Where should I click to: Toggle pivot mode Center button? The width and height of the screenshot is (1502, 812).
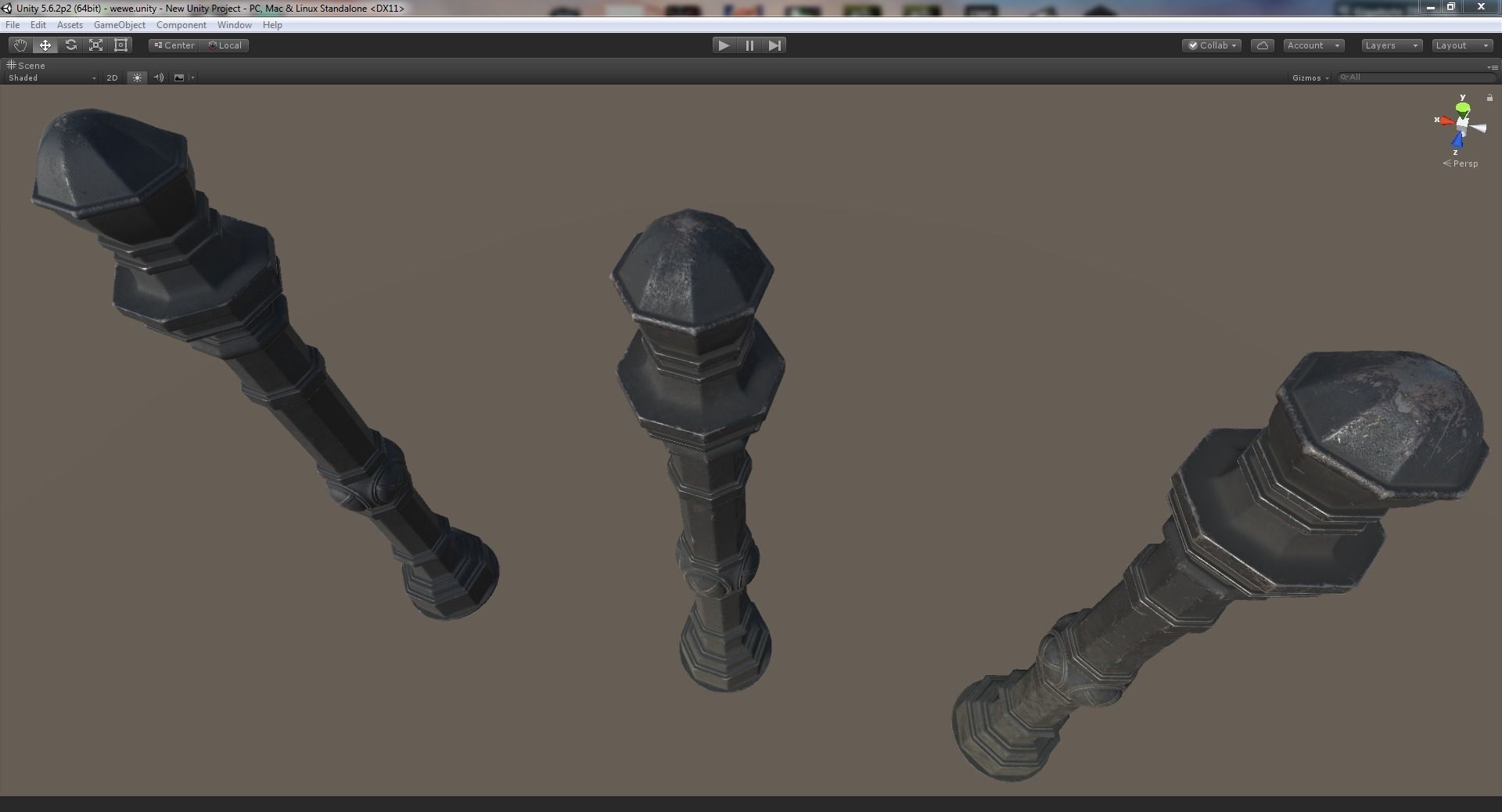(x=174, y=45)
